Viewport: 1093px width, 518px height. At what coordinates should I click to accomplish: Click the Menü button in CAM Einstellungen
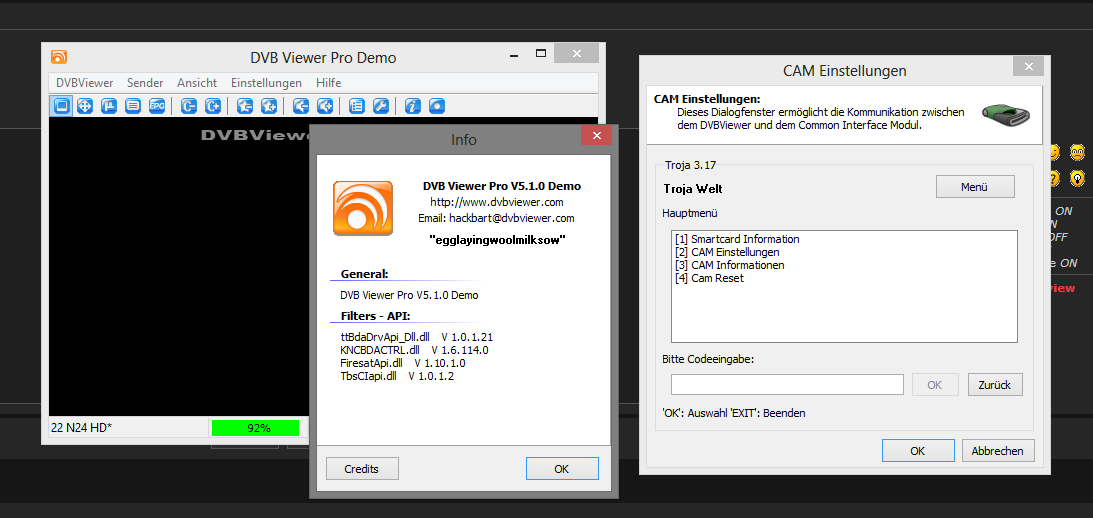click(975, 187)
